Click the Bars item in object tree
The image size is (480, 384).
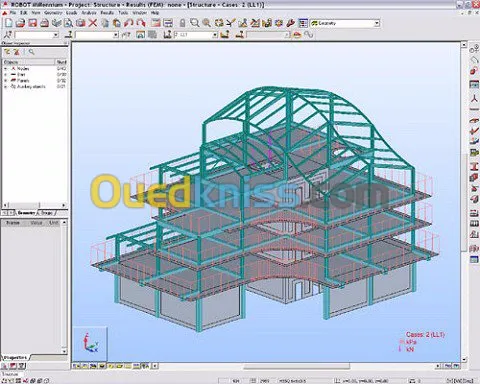[21, 75]
